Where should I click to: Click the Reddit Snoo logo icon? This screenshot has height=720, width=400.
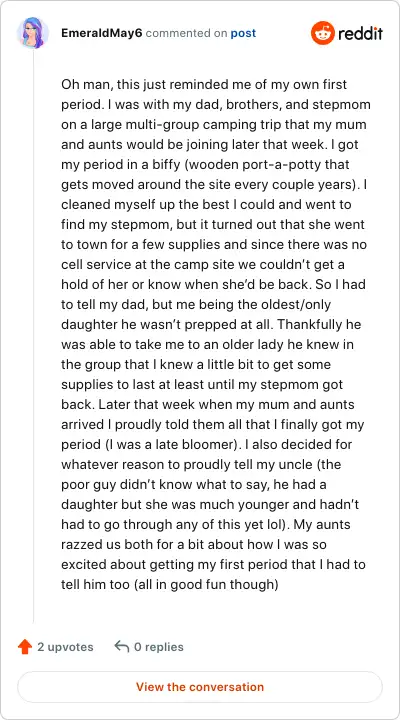[322, 33]
